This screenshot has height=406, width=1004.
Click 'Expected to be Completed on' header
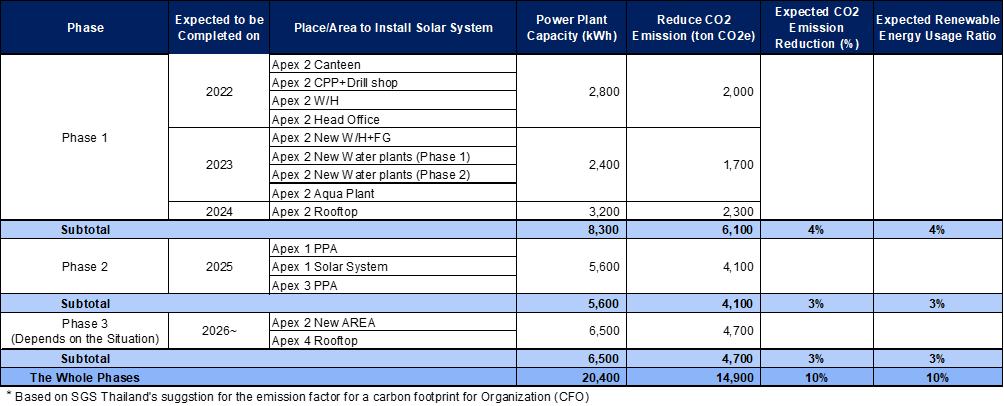pyautogui.click(x=219, y=28)
